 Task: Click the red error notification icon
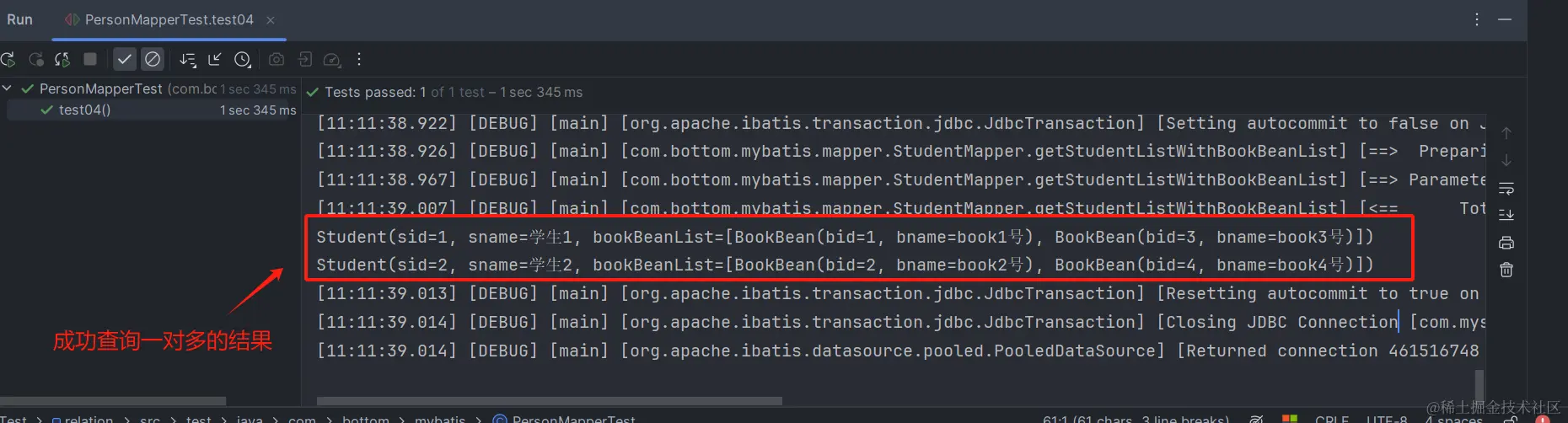pyautogui.click(x=1543, y=419)
